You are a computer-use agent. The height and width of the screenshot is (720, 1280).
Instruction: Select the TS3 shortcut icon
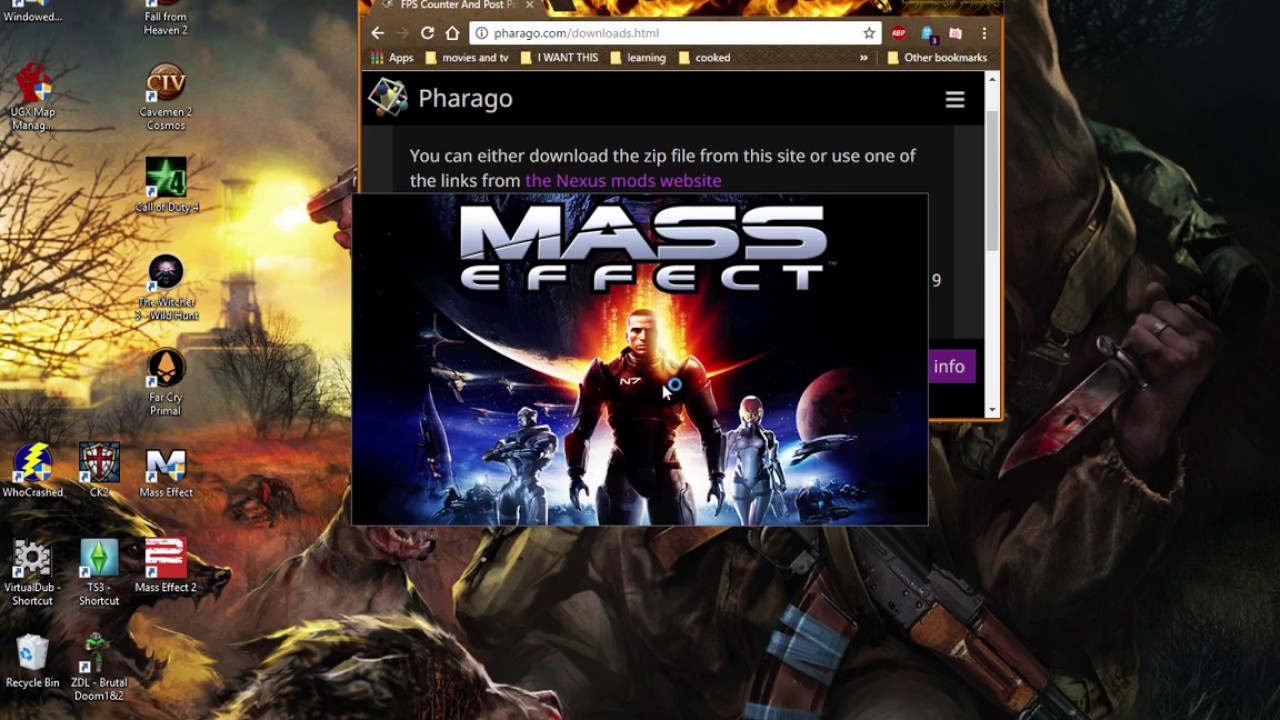click(x=99, y=573)
